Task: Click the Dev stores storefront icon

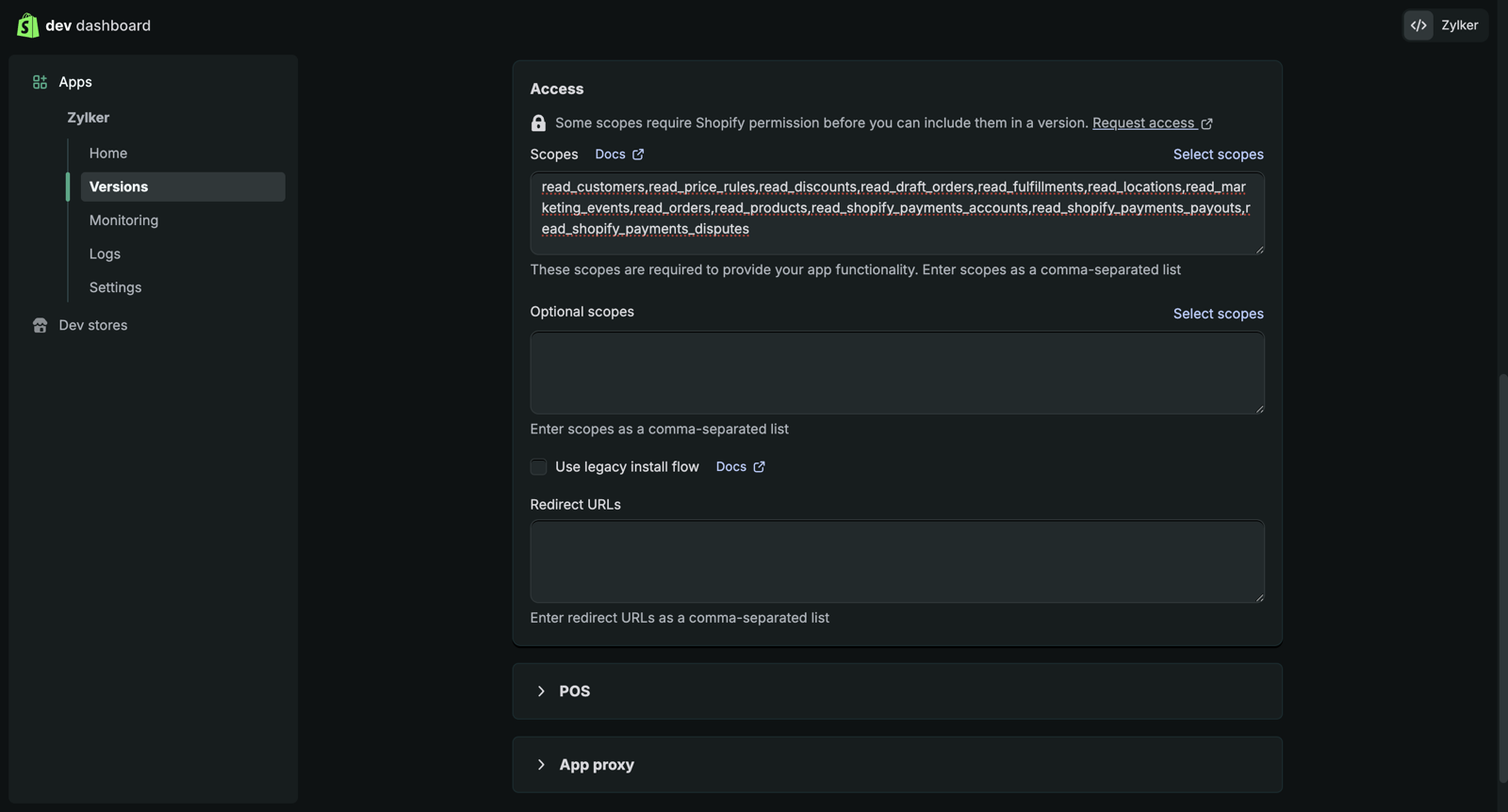Action: pyautogui.click(x=40, y=325)
